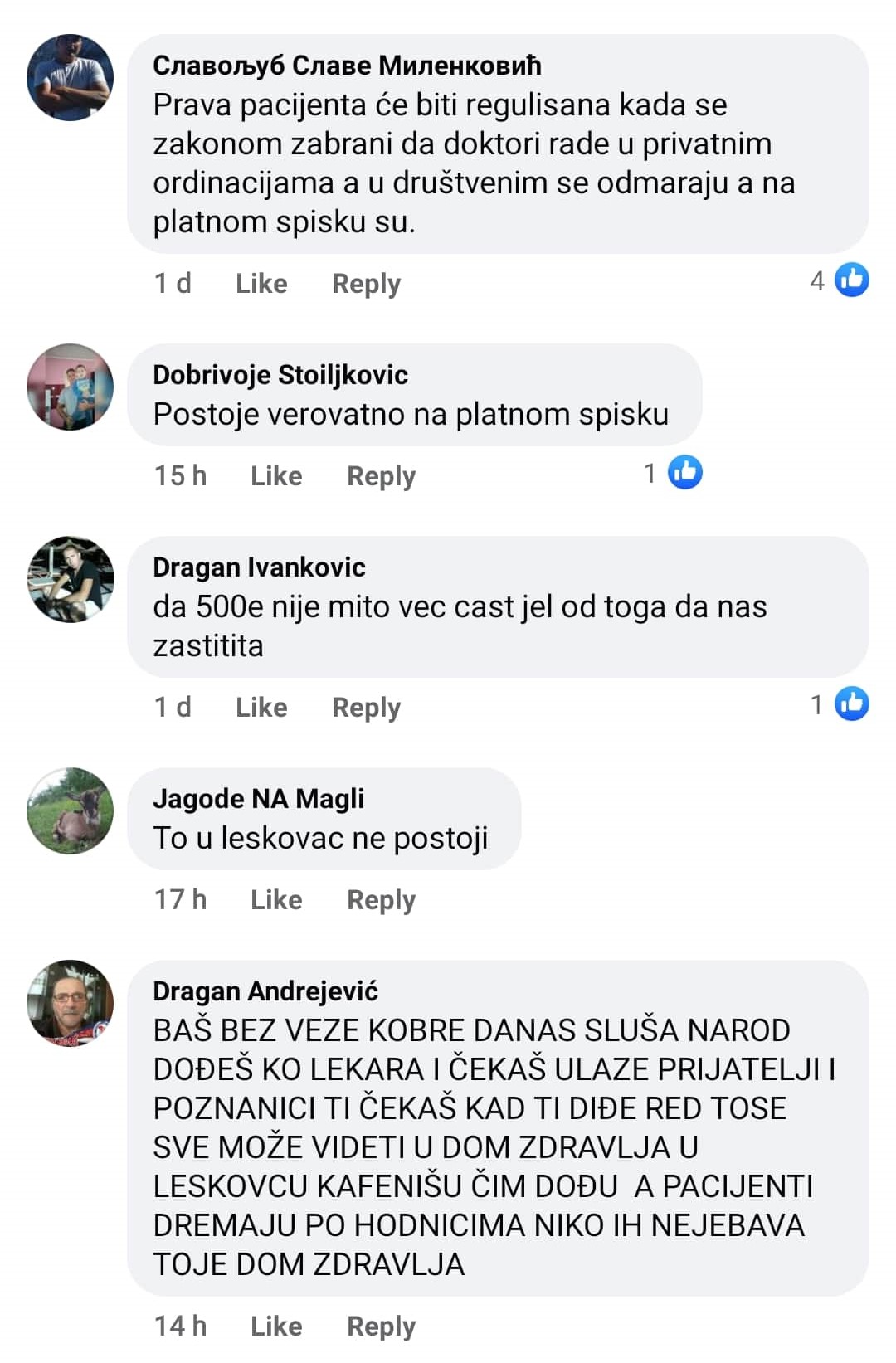Open Славољуб Славе Миленковић's profile picture
Screen dimensions: 896x1363
pos(71,78)
